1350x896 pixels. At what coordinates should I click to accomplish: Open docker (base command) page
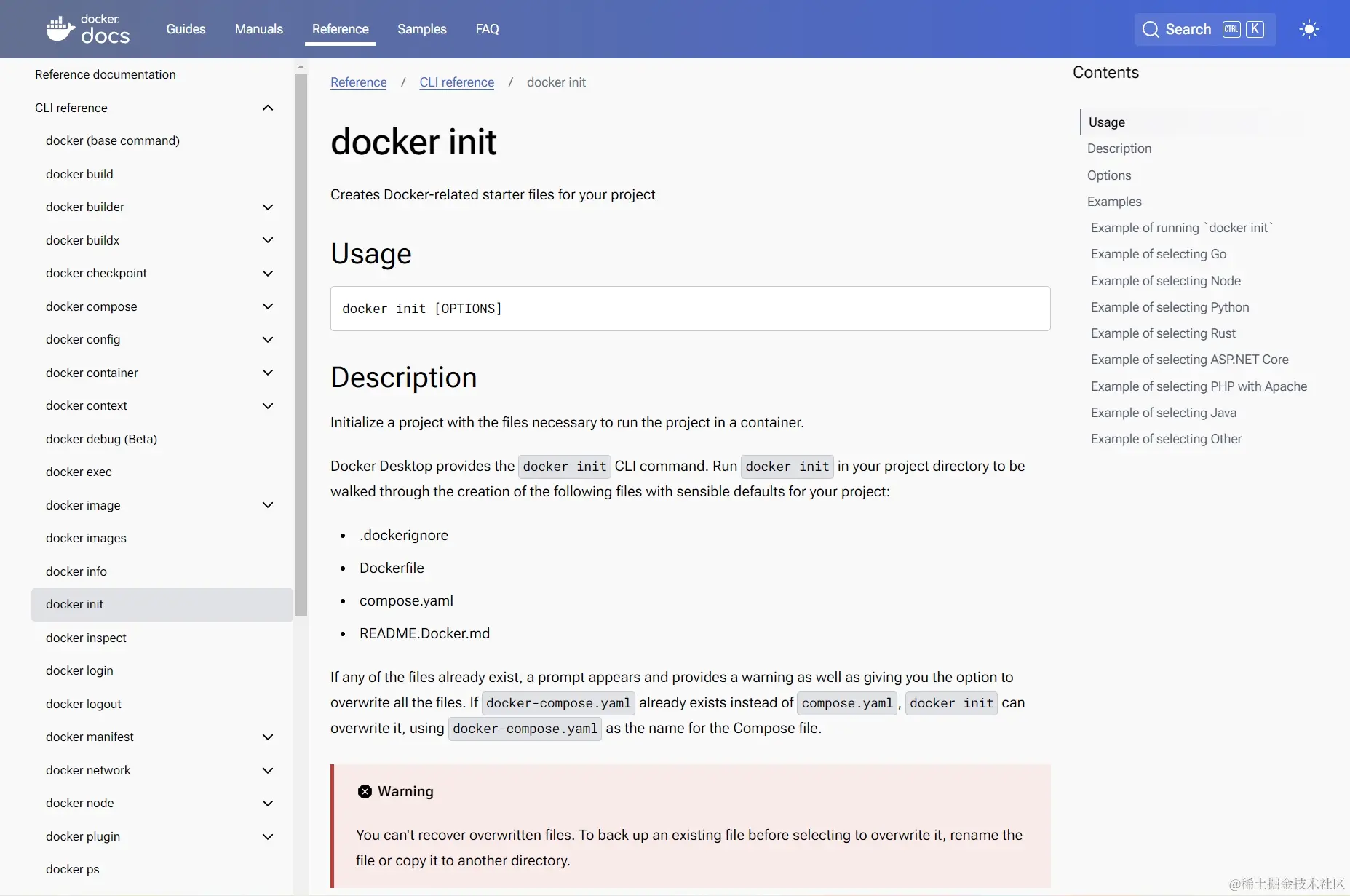112,140
